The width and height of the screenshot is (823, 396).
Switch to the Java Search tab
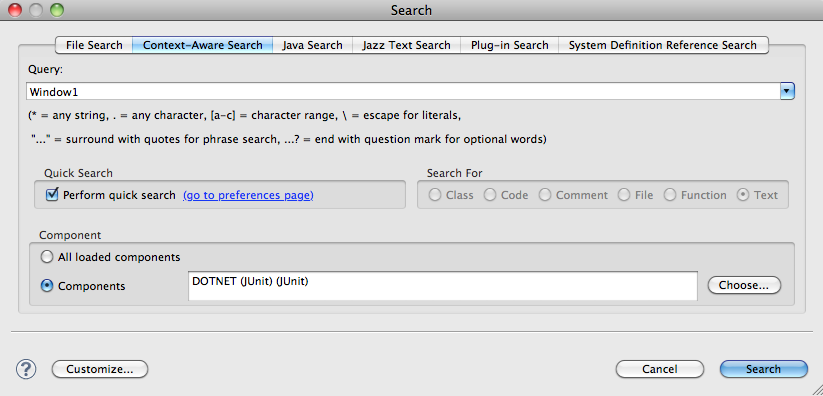tap(312, 45)
